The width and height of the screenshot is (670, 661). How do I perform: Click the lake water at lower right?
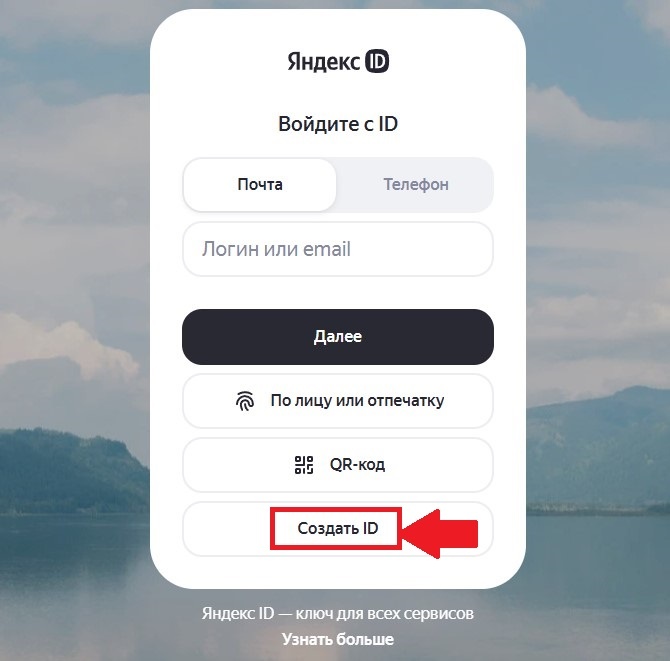598,577
